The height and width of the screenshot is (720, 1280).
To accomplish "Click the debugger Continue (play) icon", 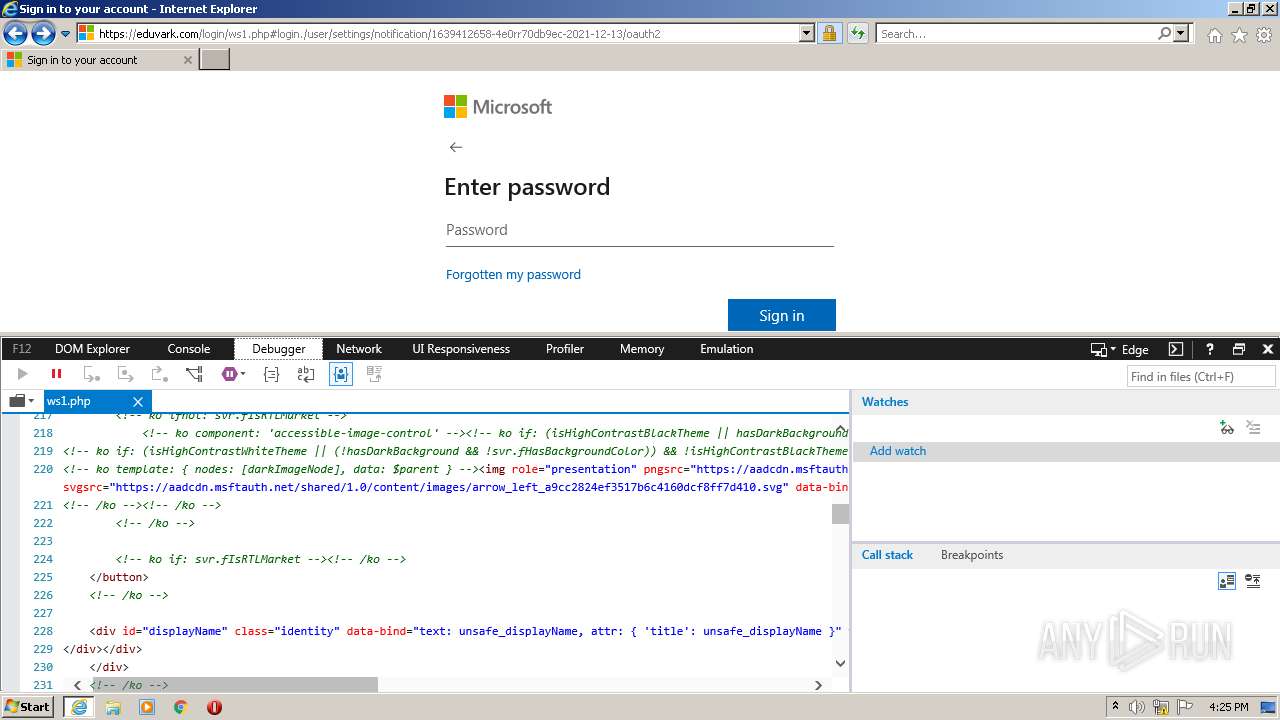I will coord(23,374).
